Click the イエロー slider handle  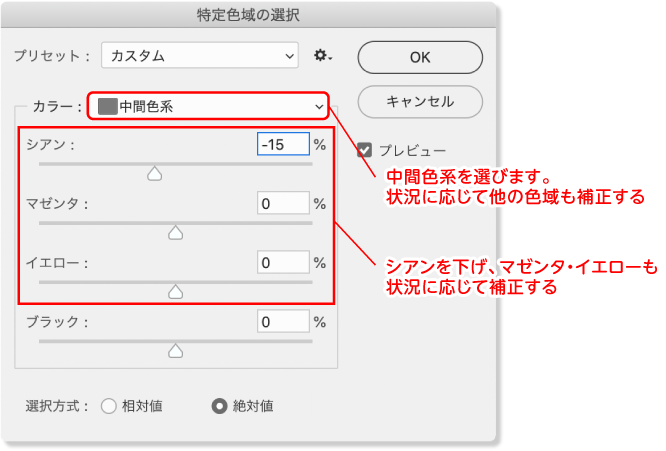[175, 292]
